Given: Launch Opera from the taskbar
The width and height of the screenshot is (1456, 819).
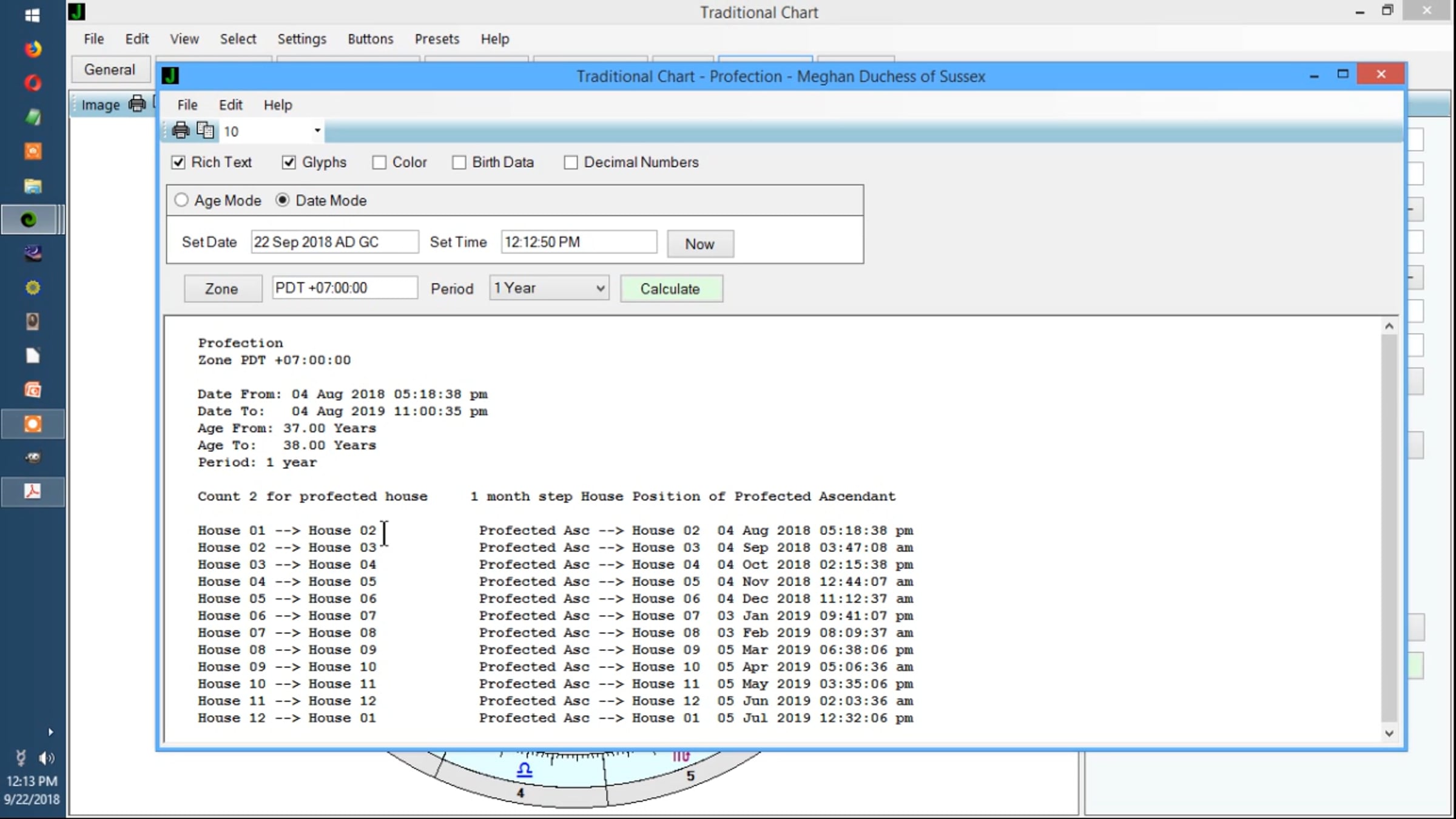Looking at the screenshot, I should (x=33, y=83).
